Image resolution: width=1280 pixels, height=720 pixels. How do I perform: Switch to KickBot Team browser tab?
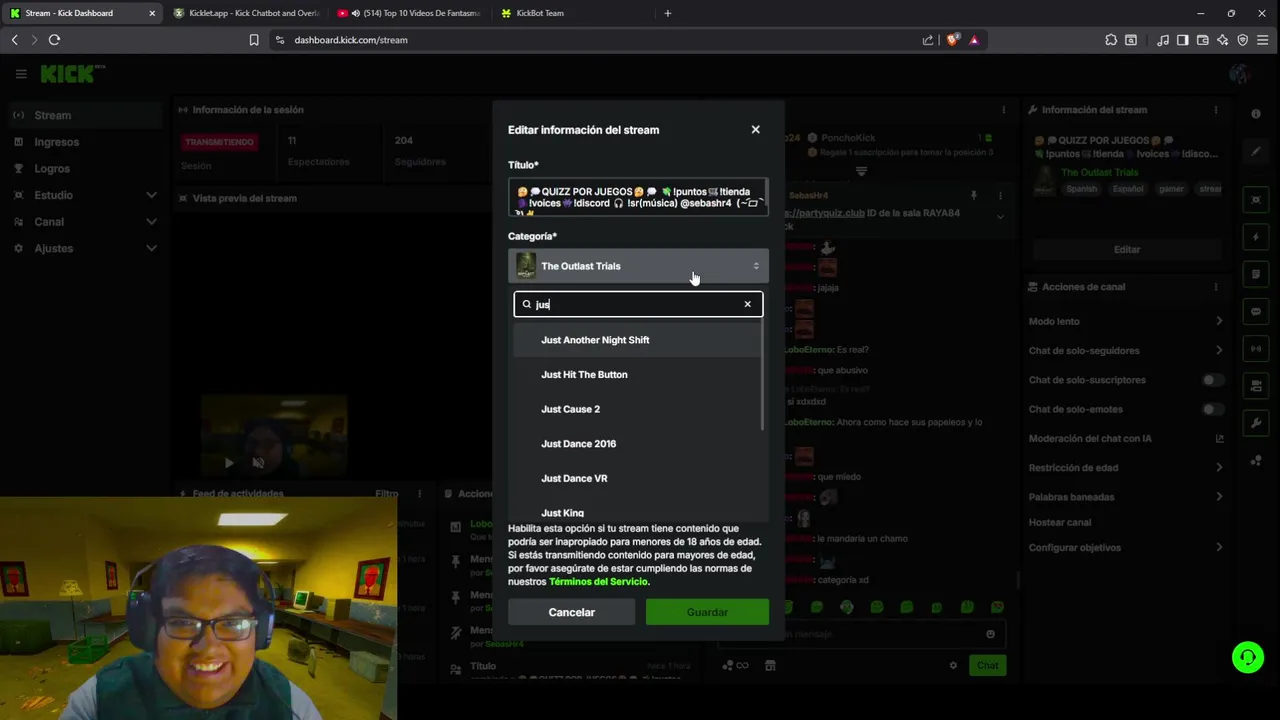click(x=572, y=13)
